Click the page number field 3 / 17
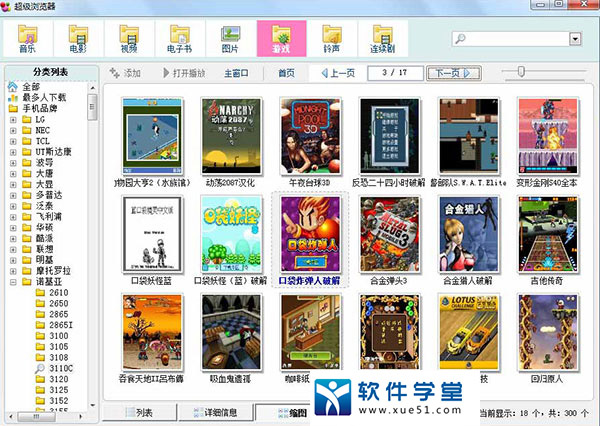This screenshot has height=426, width=600. [395, 73]
